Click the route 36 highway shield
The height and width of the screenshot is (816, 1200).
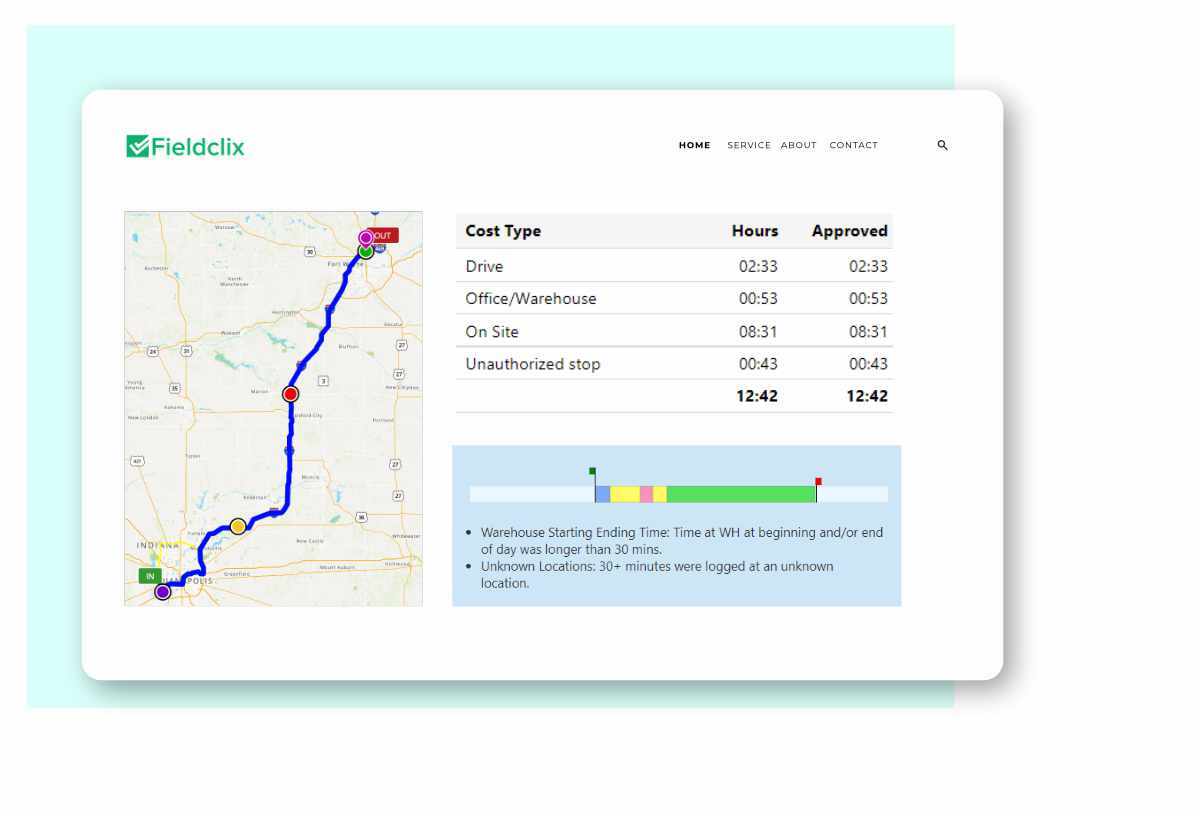point(362,517)
